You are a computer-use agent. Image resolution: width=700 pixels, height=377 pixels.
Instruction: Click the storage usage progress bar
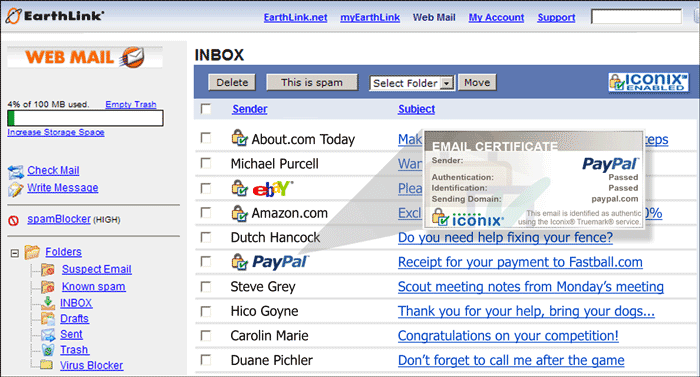click(x=85, y=118)
